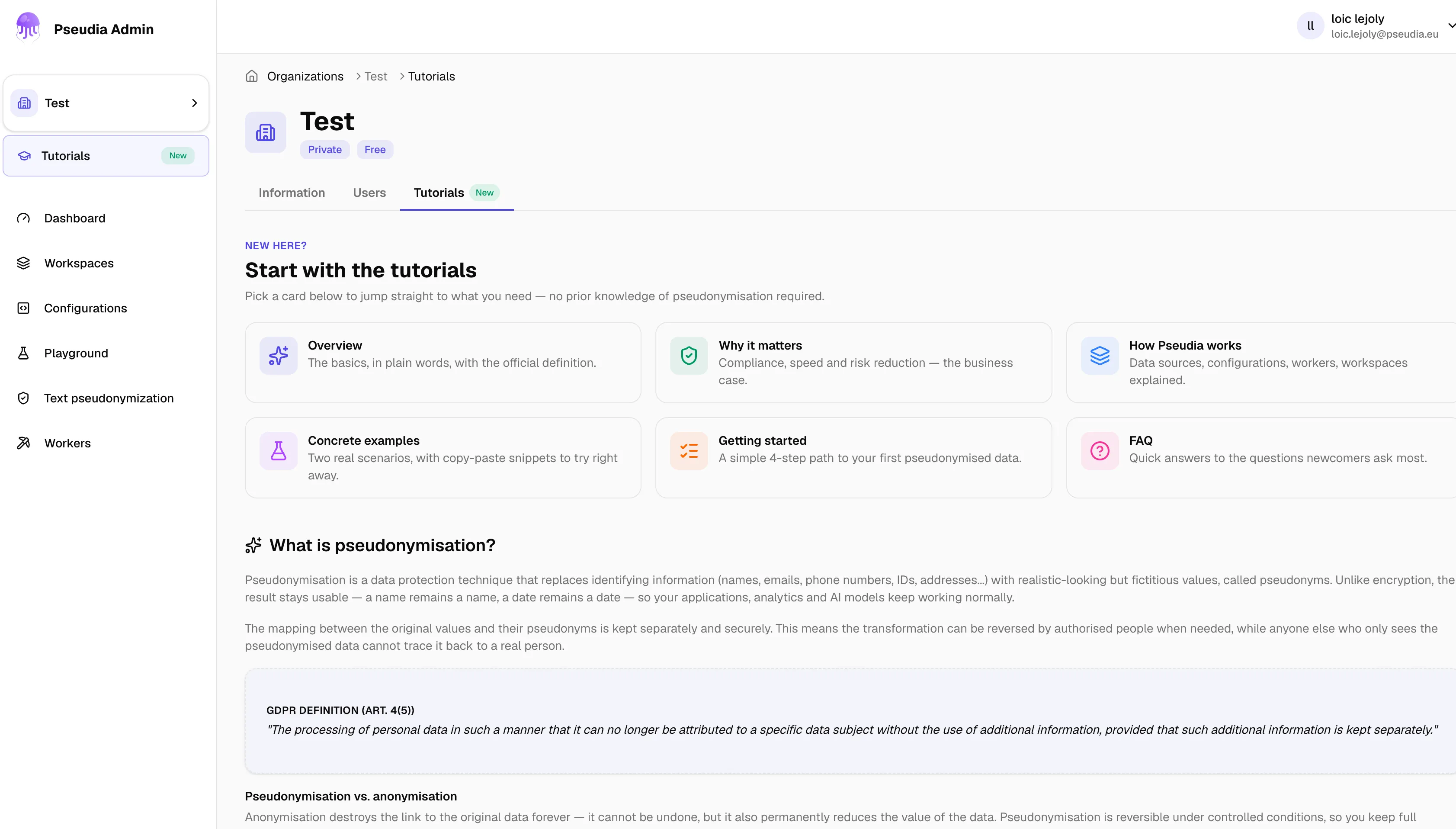The height and width of the screenshot is (829, 1456).
Task: Click the Pseudonymisation vs. anonymisation heading
Action: pyautogui.click(x=351, y=797)
